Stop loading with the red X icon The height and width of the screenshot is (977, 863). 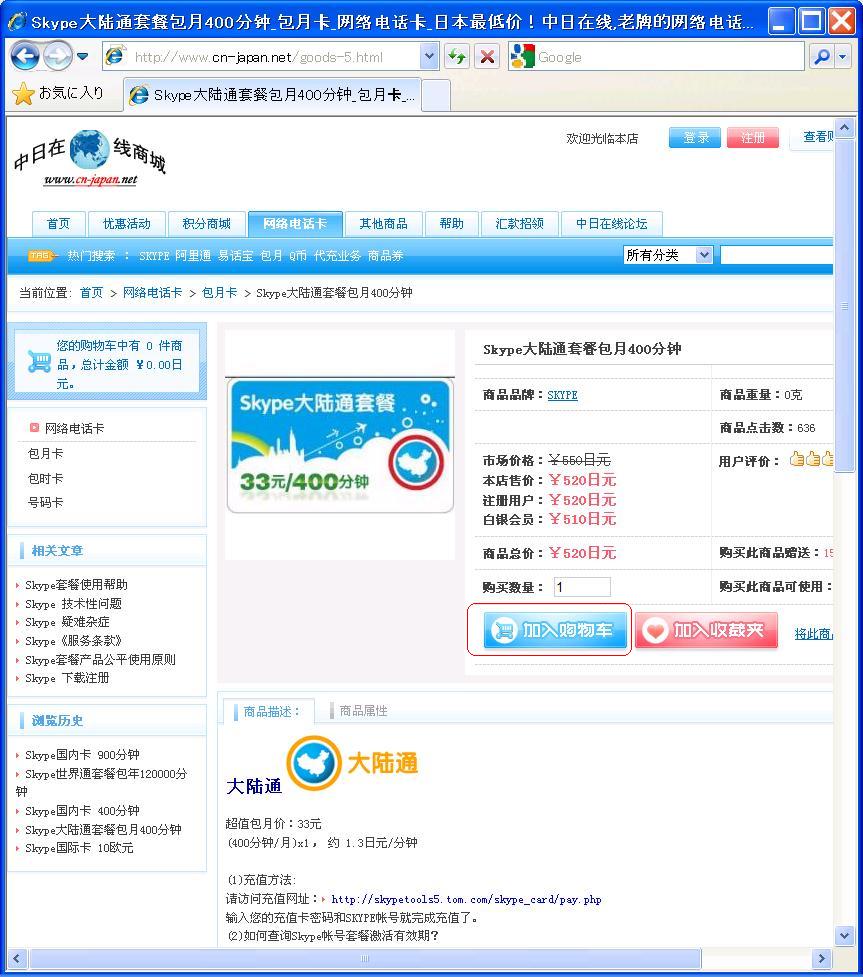coord(487,57)
